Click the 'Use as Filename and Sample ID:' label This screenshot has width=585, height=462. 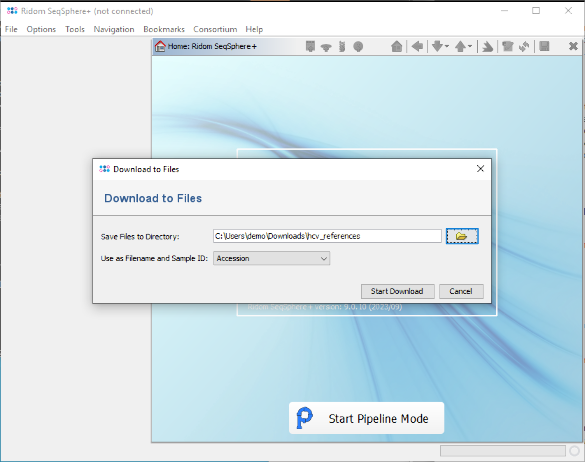[154, 258]
